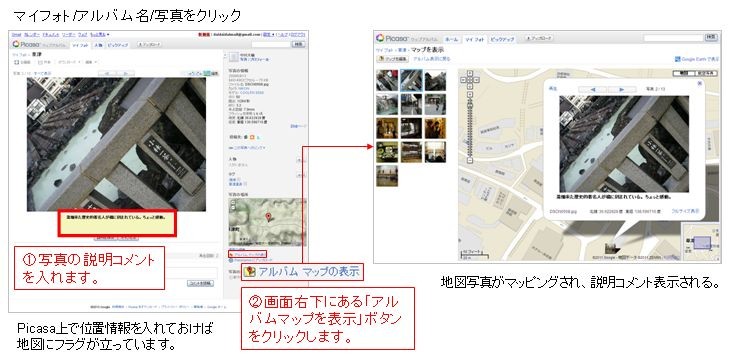Screen dimensions: 736x361
Task: Click 検索 button in right Picasa window
Action: point(712,38)
